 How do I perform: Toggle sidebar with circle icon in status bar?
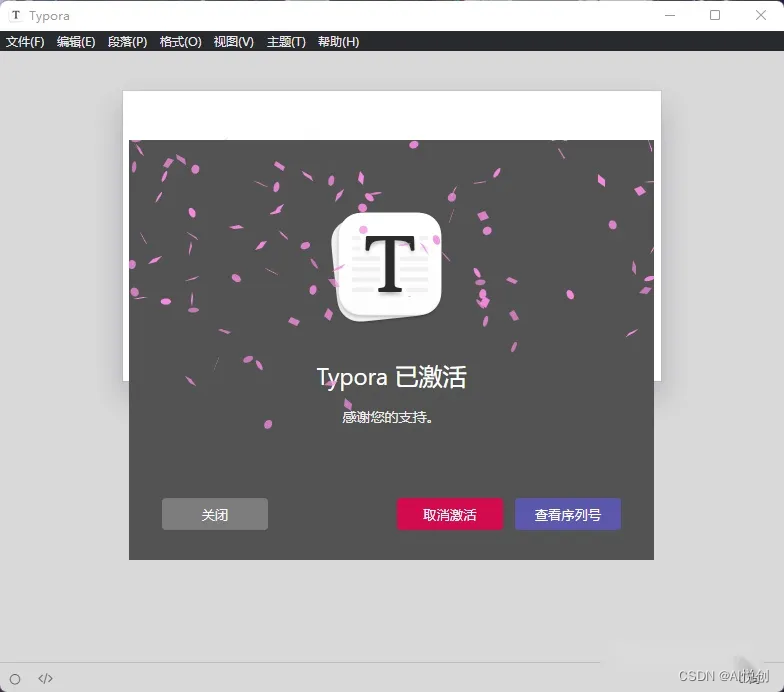coord(15,678)
